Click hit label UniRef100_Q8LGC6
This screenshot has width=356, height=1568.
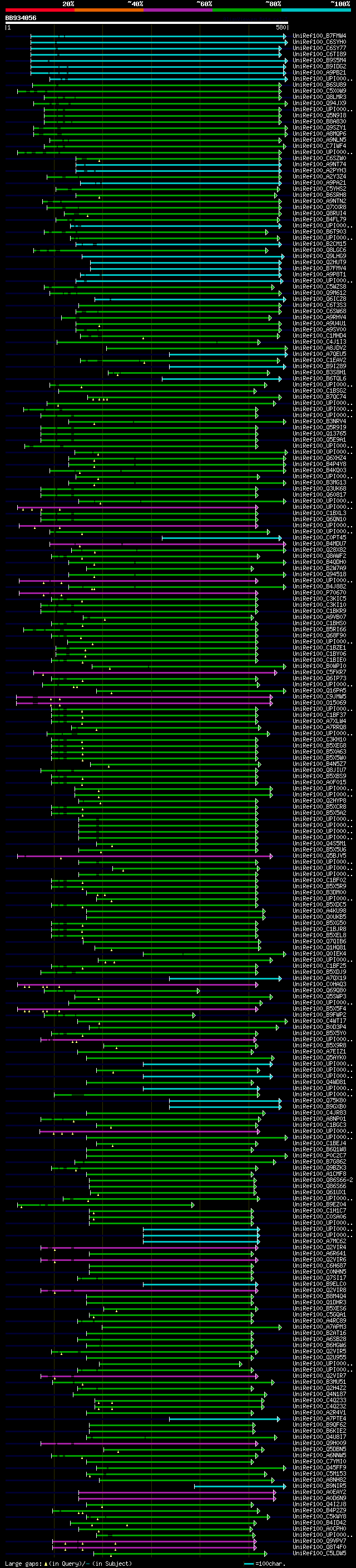pyautogui.click(x=319, y=250)
